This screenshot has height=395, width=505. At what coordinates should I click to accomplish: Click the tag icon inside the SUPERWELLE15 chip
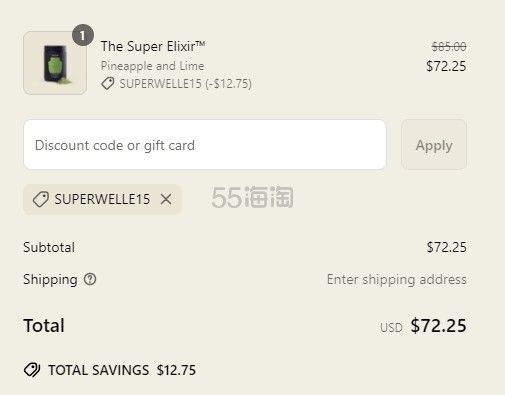[41, 199]
